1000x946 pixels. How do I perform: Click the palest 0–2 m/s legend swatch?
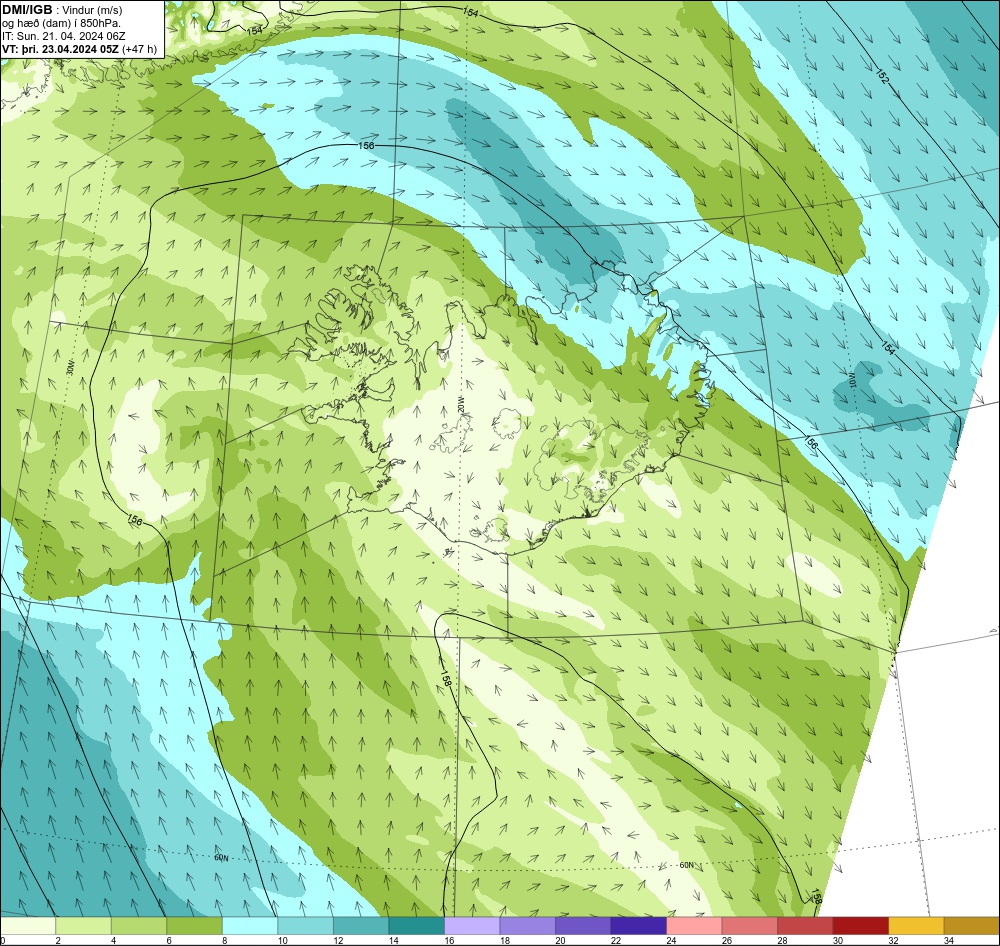click(28, 926)
